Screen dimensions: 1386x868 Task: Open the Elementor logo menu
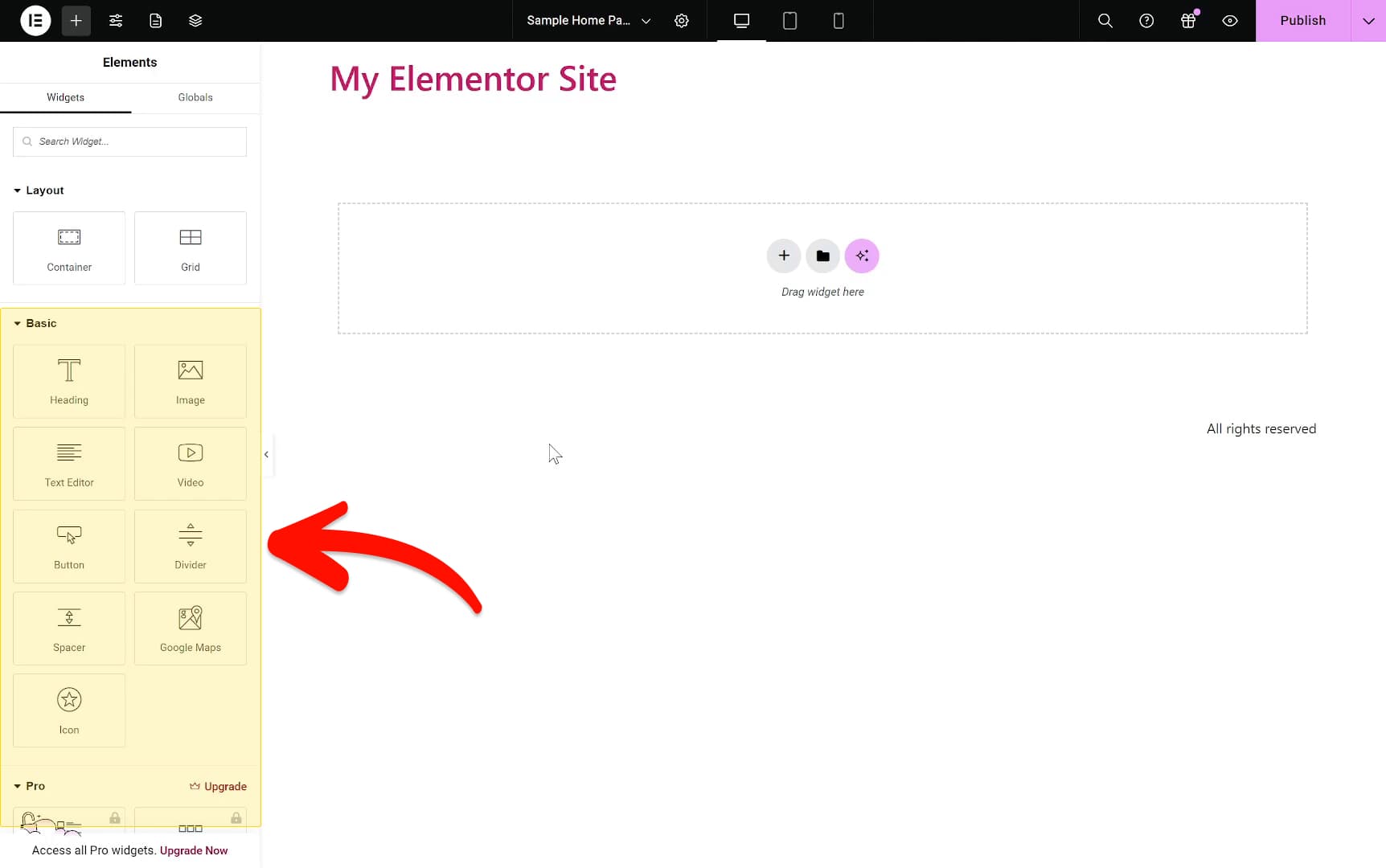(x=35, y=21)
